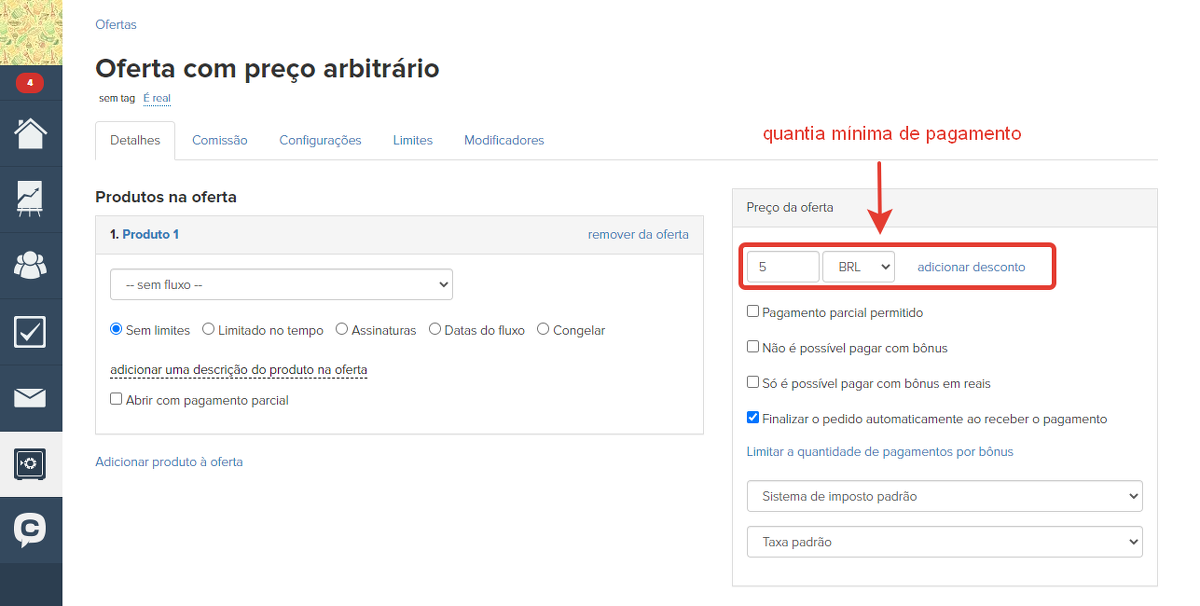Uncheck 'Finalizar o pedido automaticamente' checkbox

point(753,419)
